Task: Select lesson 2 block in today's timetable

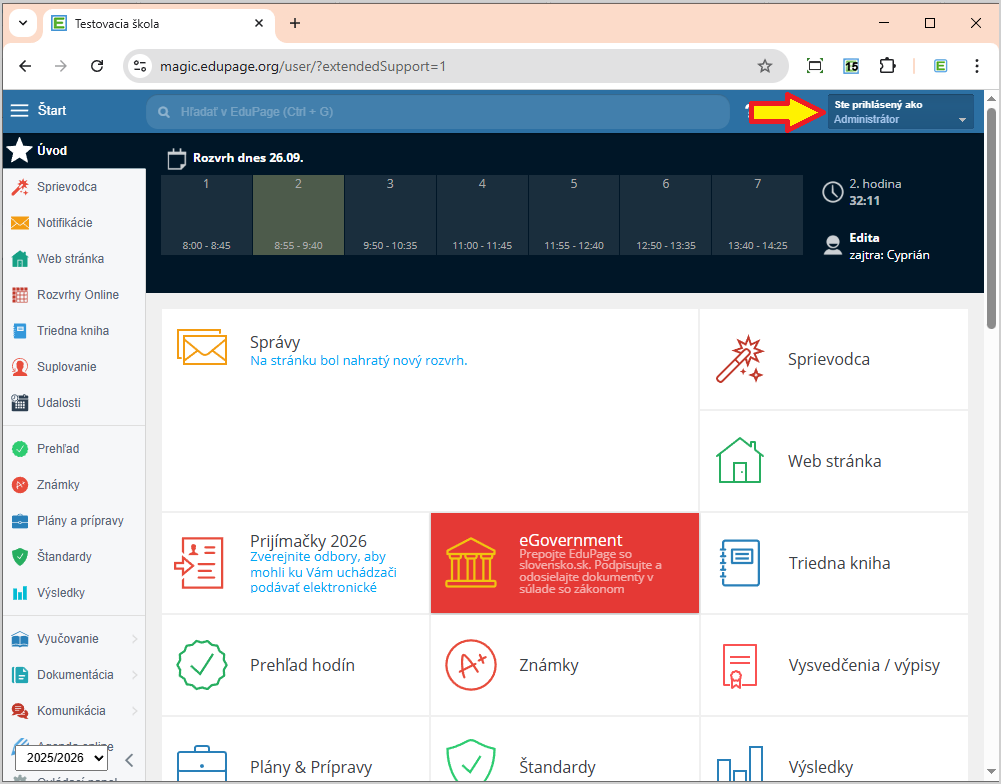Action: [x=298, y=215]
